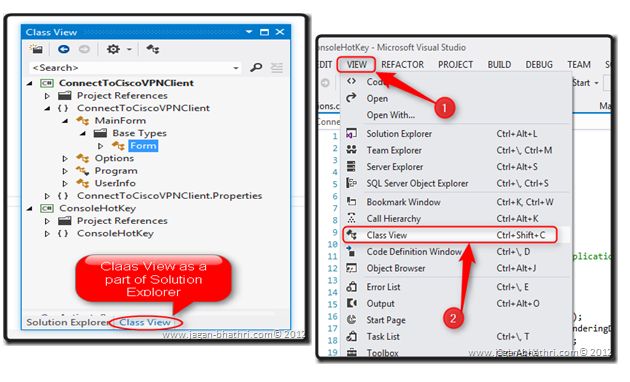Click the magnifier search icon
The image size is (630, 382).
click(256, 67)
